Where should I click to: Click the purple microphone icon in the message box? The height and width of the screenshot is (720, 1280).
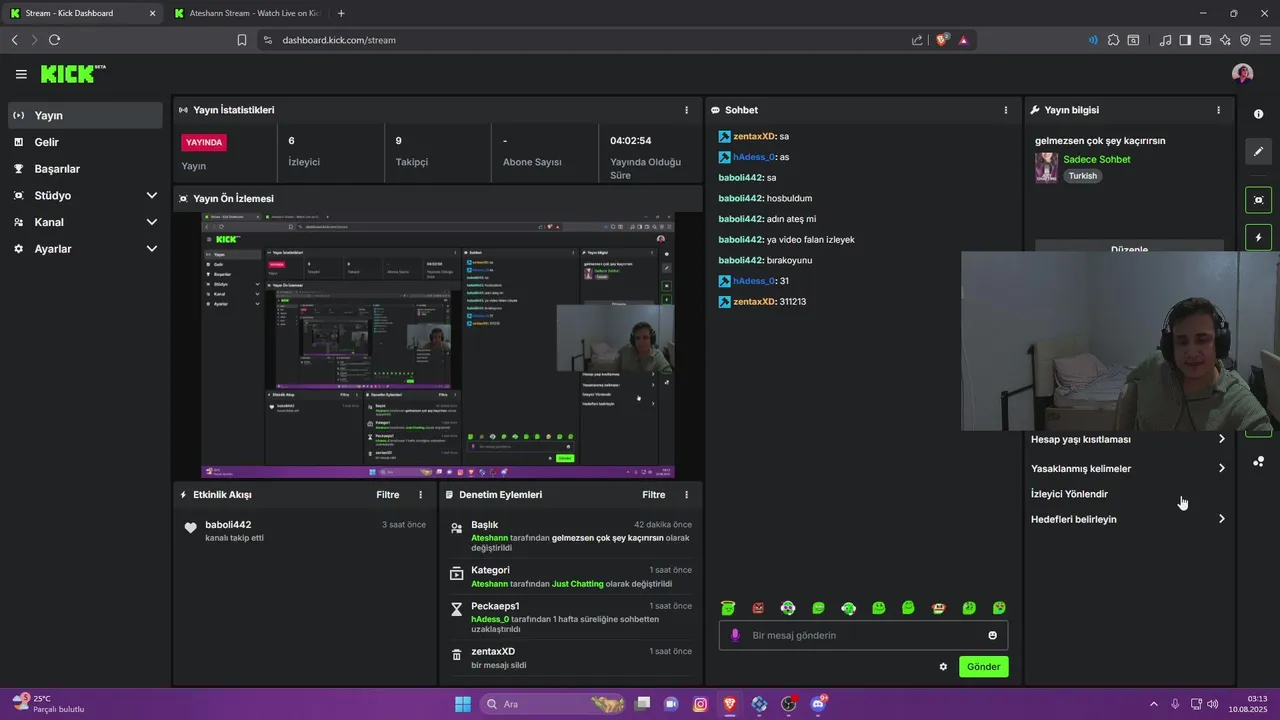(x=735, y=635)
